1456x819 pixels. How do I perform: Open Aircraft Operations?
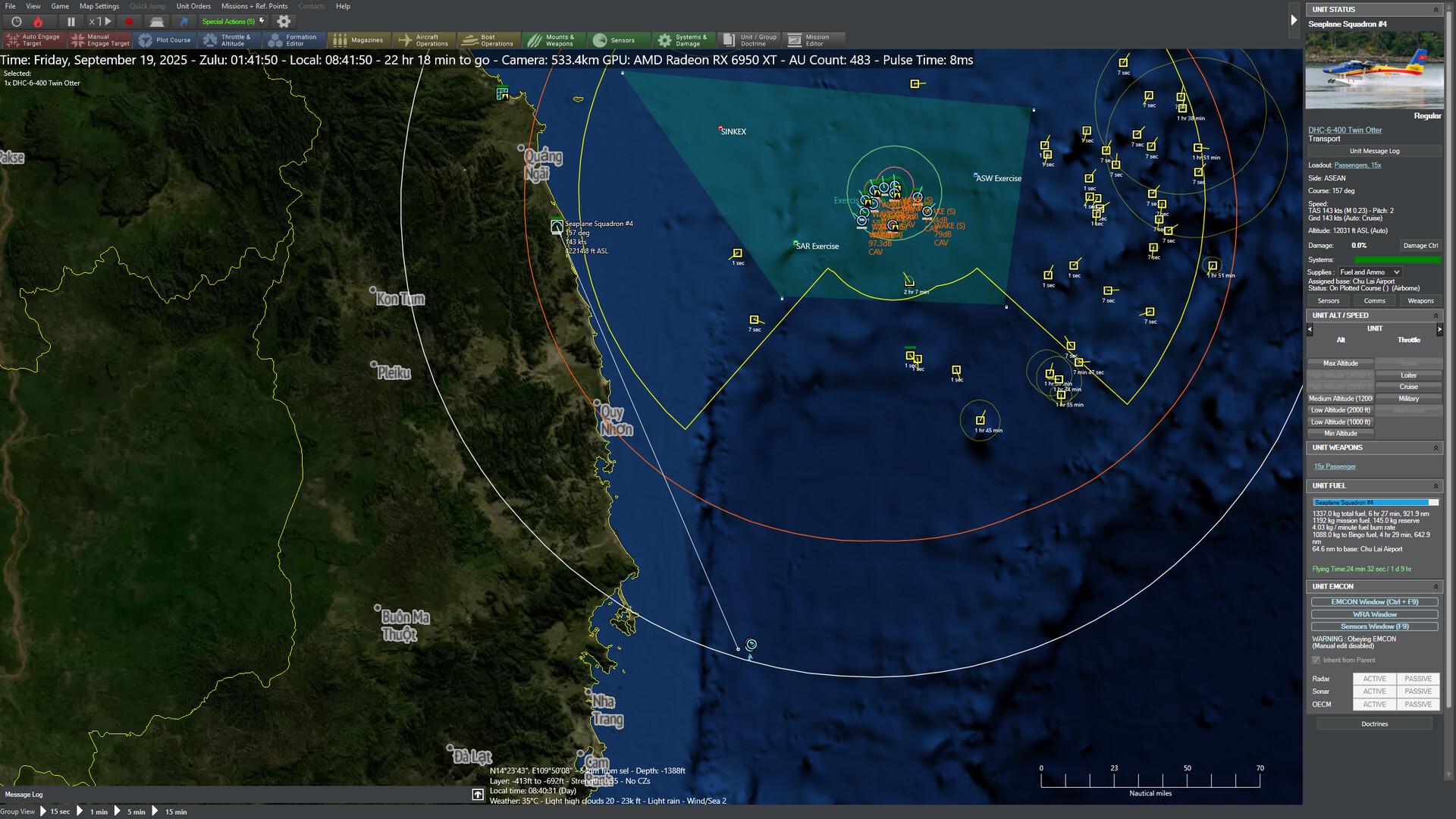pos(425,39)
